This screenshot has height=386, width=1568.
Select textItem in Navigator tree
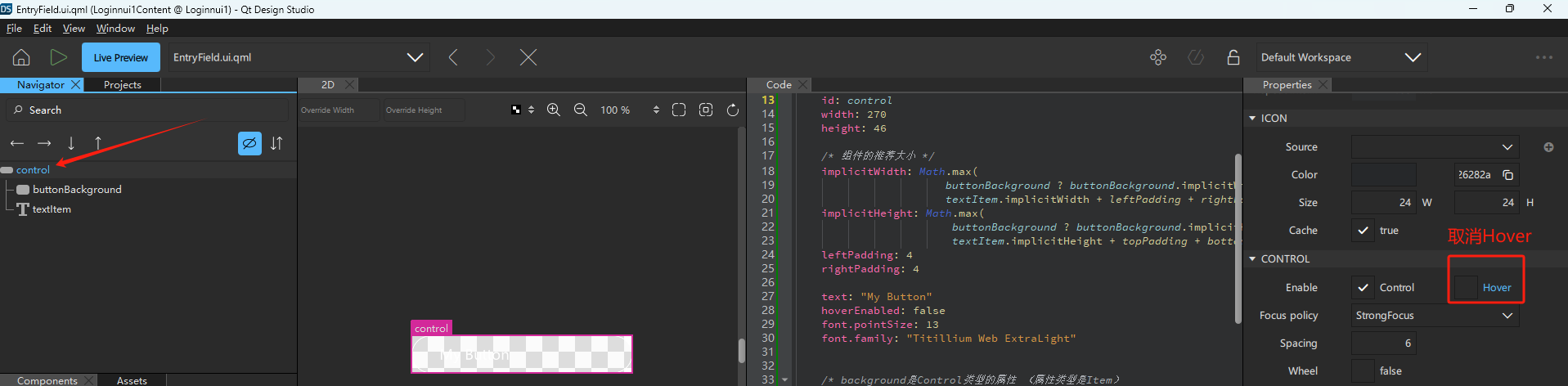[52, 209]
